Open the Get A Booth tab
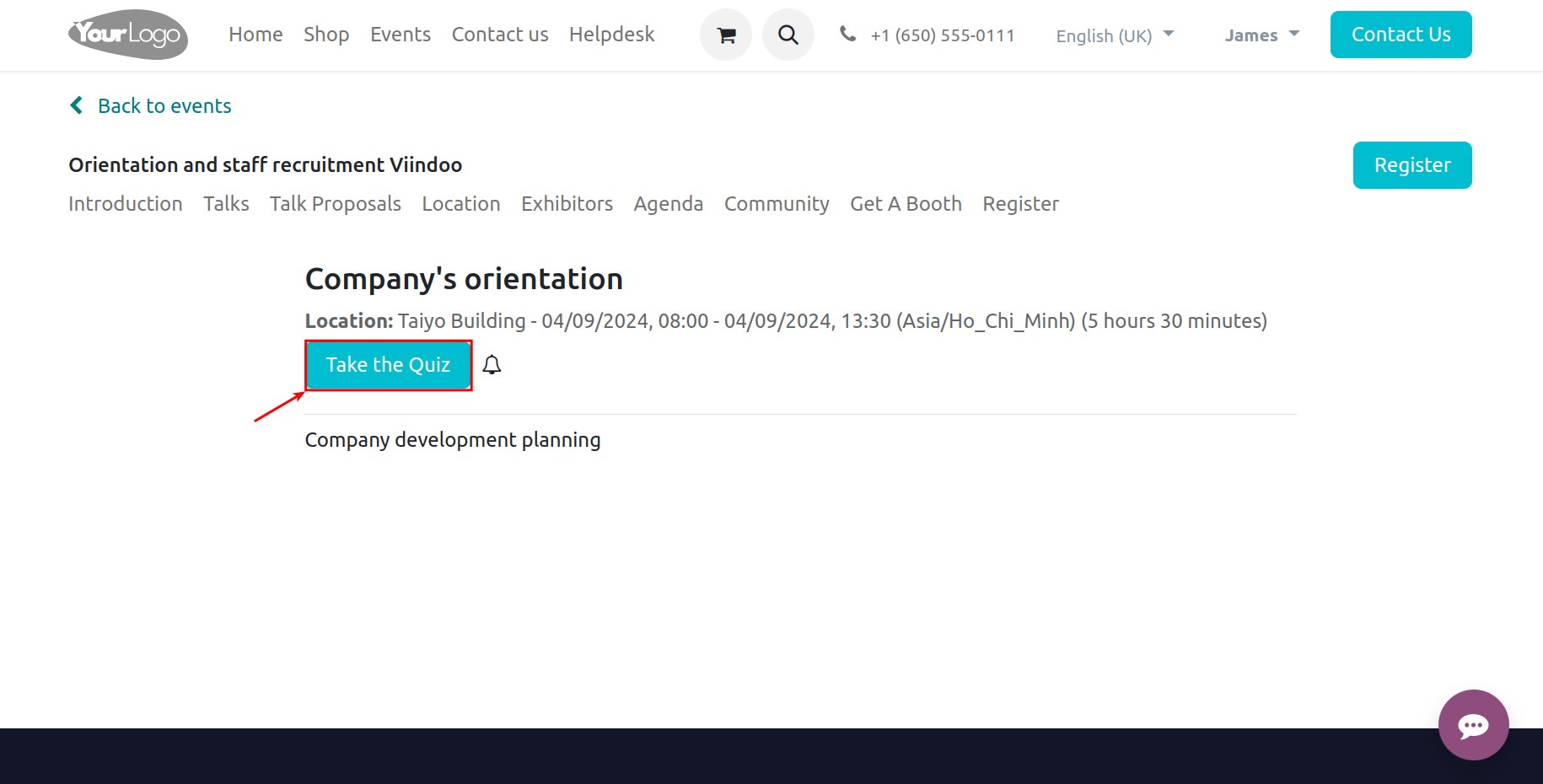This screenshot has width=1543, height=784. (906, 204)
